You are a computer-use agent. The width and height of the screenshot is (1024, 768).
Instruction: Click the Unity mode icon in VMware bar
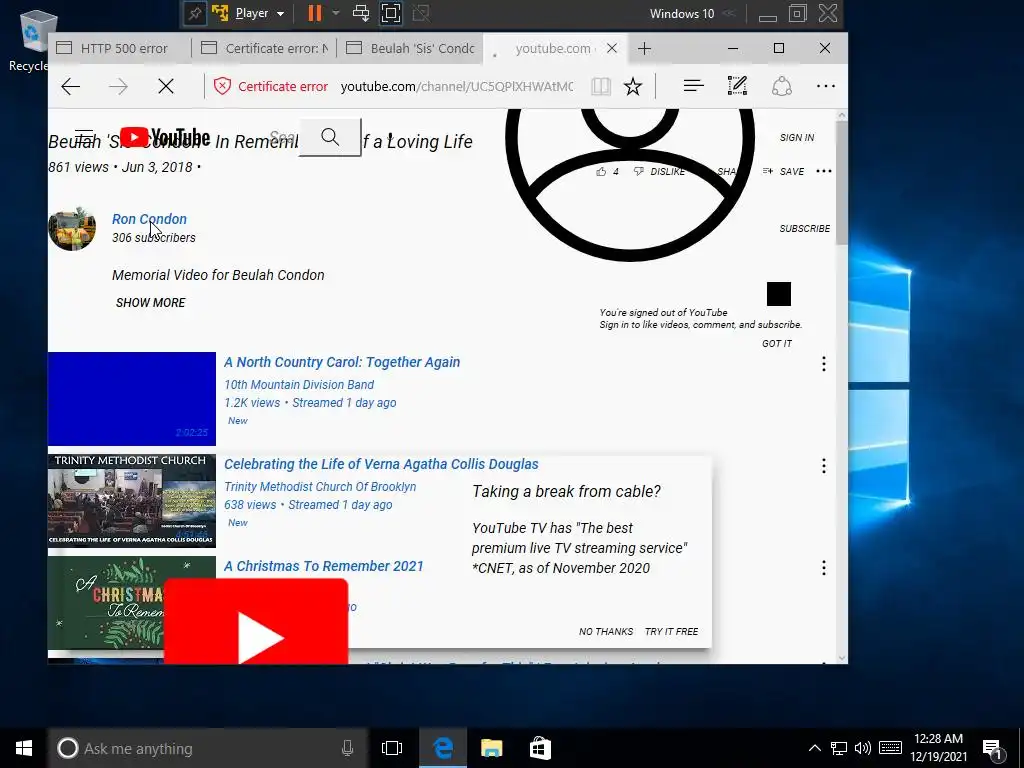(421, 13)
